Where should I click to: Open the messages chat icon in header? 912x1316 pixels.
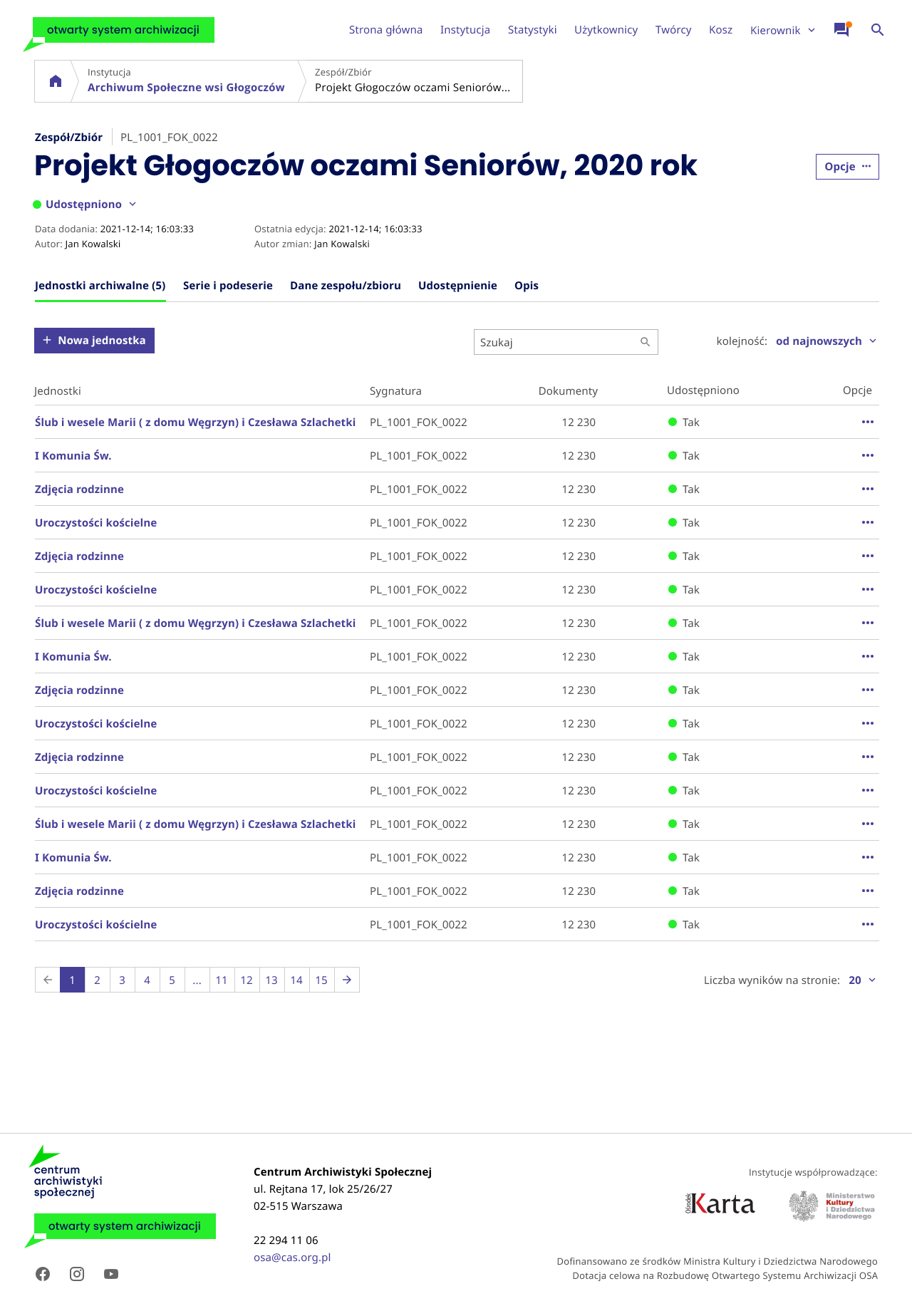(841, 30)
